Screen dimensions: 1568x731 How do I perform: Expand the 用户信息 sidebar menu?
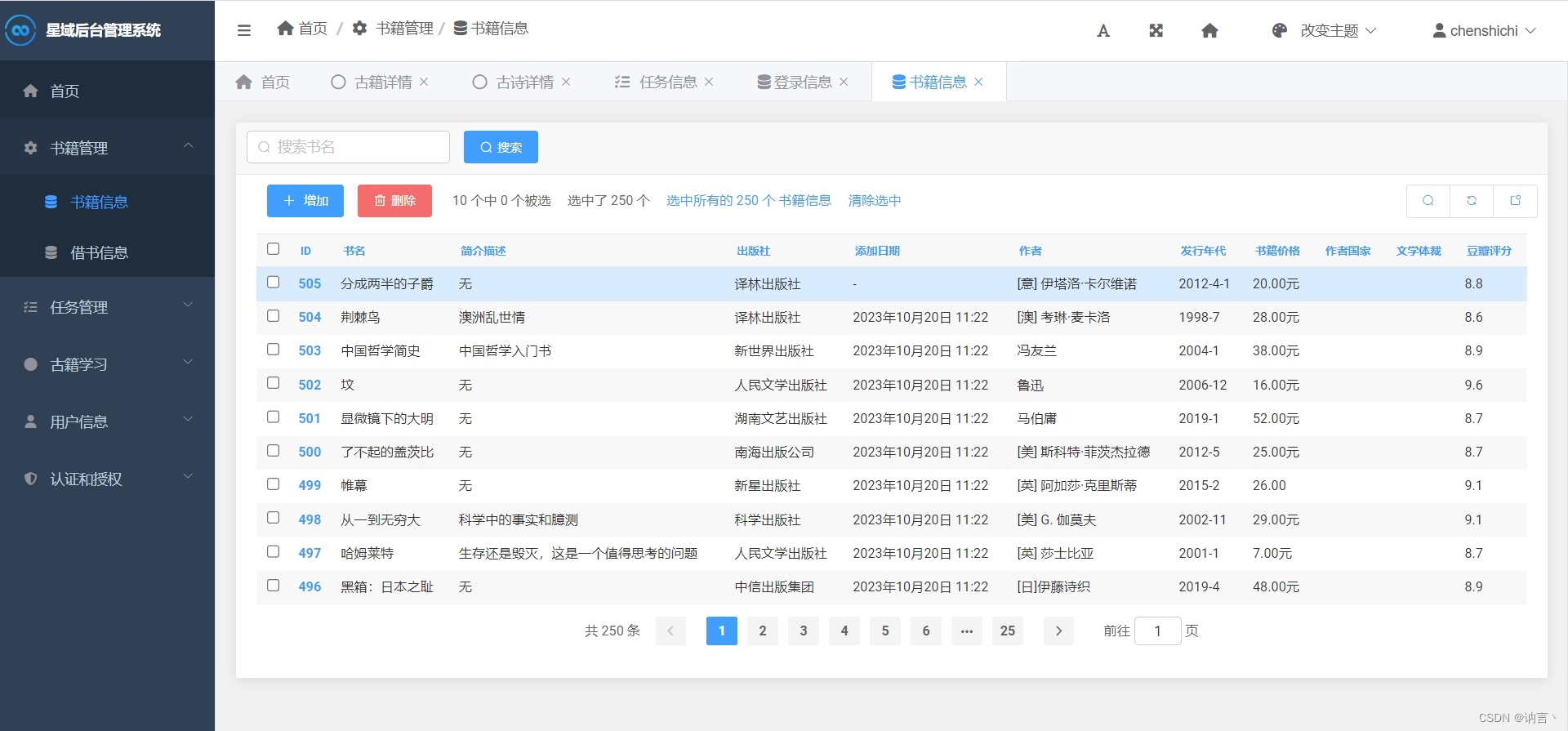(107, 421)
